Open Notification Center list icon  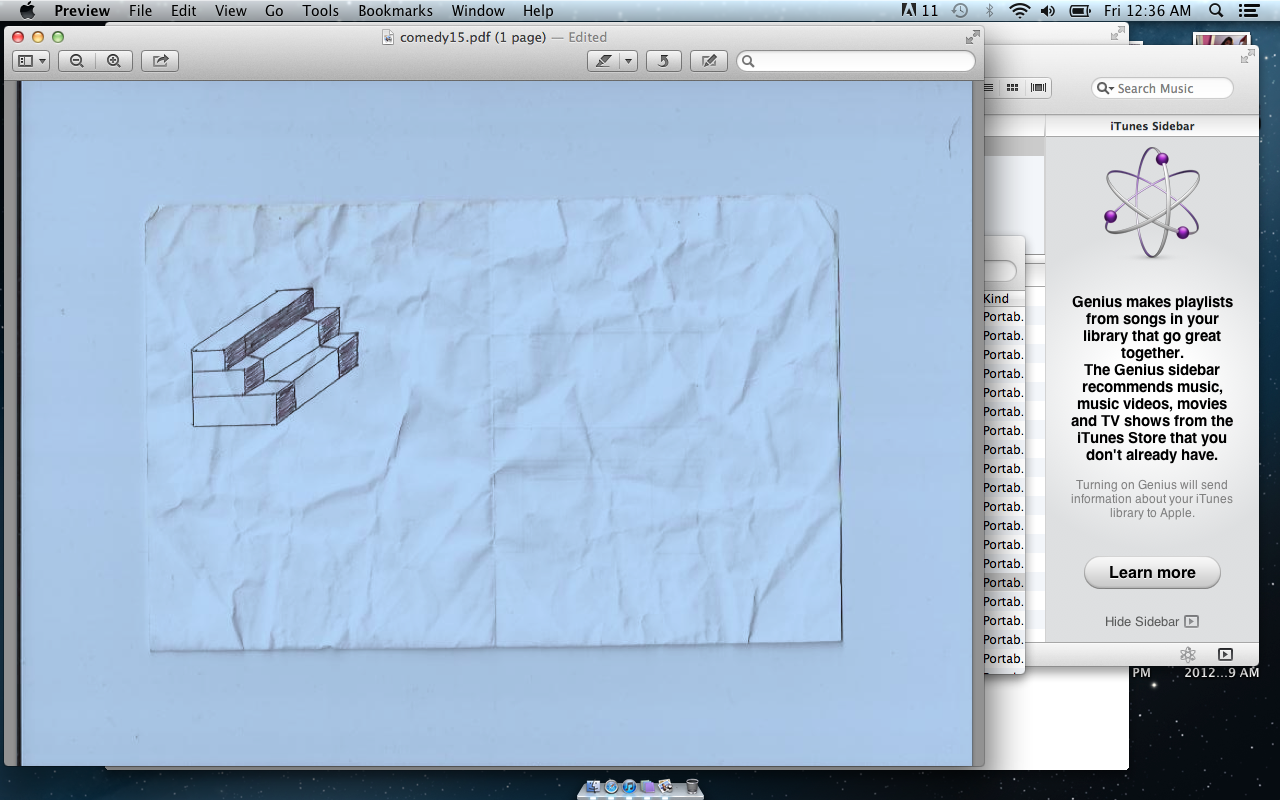click(x=1248, y=11)
